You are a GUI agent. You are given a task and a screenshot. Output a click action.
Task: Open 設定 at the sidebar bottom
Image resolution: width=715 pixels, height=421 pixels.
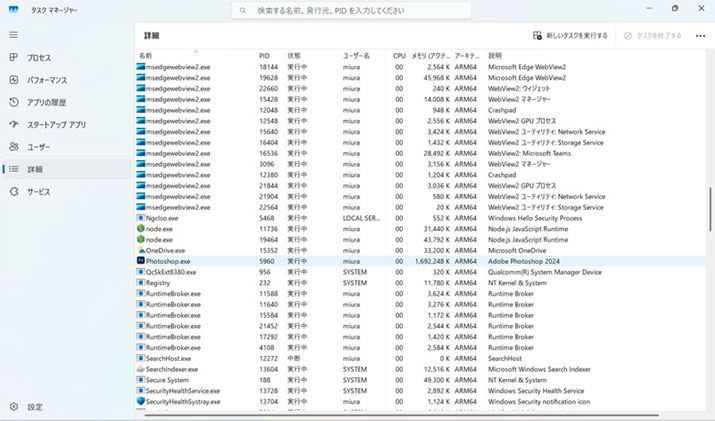35,407
